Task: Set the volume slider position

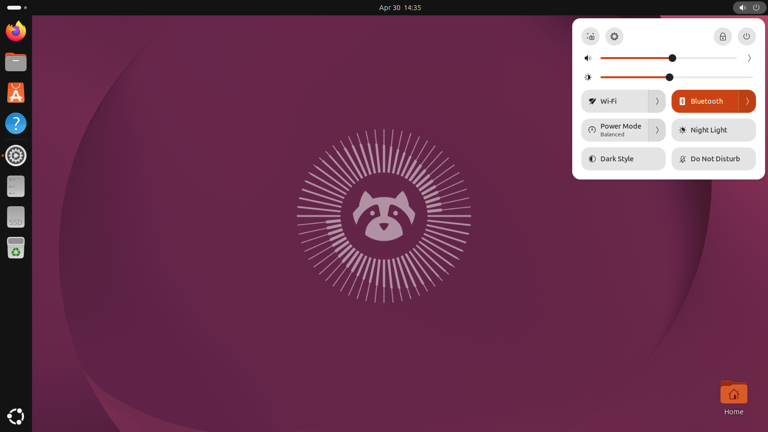Action: coord(669,58)
